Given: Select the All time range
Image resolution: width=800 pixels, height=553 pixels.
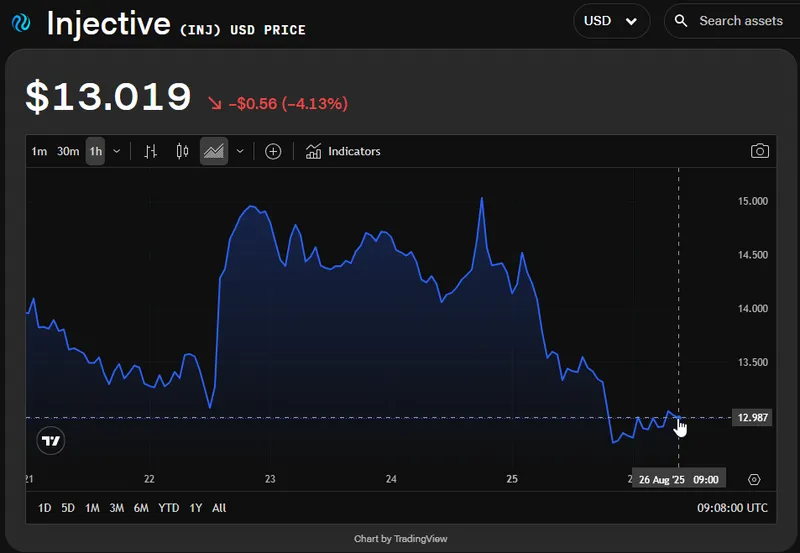Looking at the screenshot, I should (219, 508).
